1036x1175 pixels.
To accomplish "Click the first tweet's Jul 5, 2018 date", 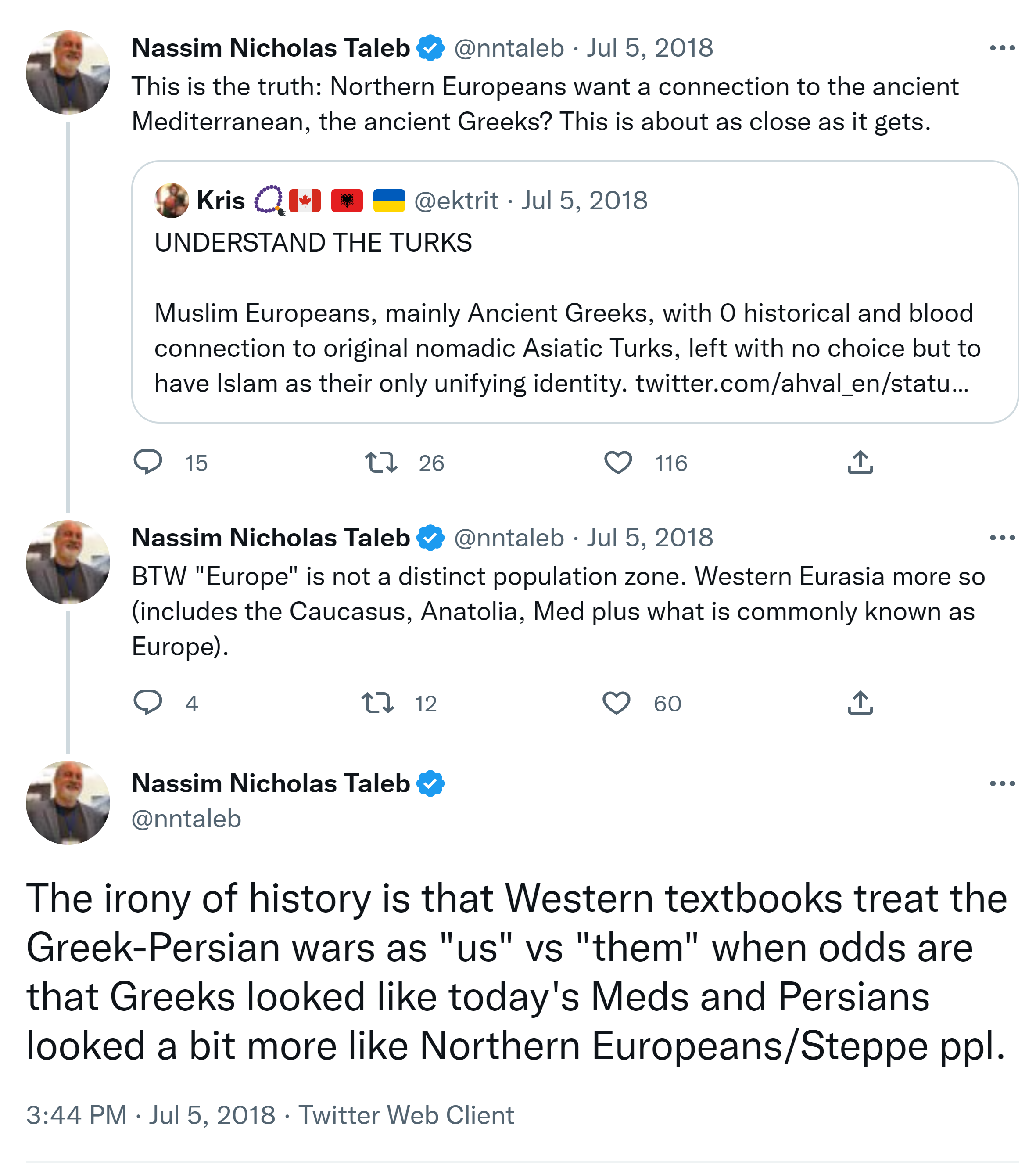I will coord(649,48).
